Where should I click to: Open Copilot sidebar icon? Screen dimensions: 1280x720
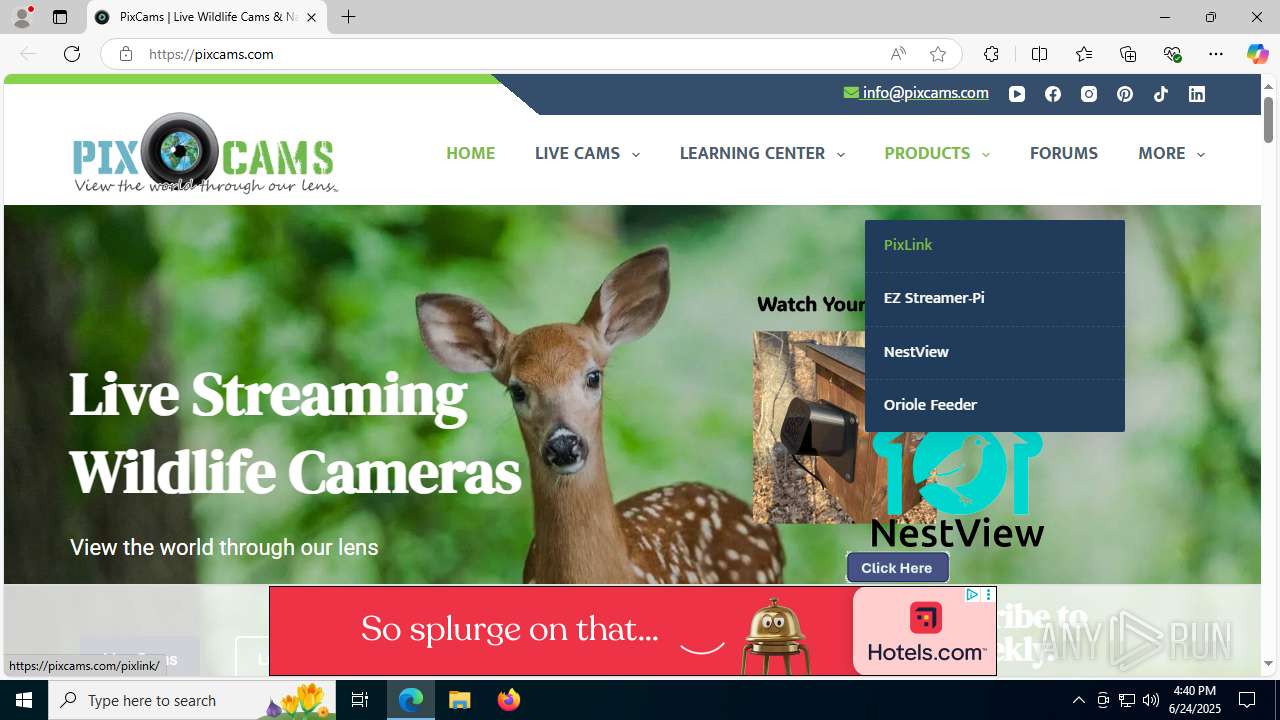pyautogui.click(x=1257, y=54)
